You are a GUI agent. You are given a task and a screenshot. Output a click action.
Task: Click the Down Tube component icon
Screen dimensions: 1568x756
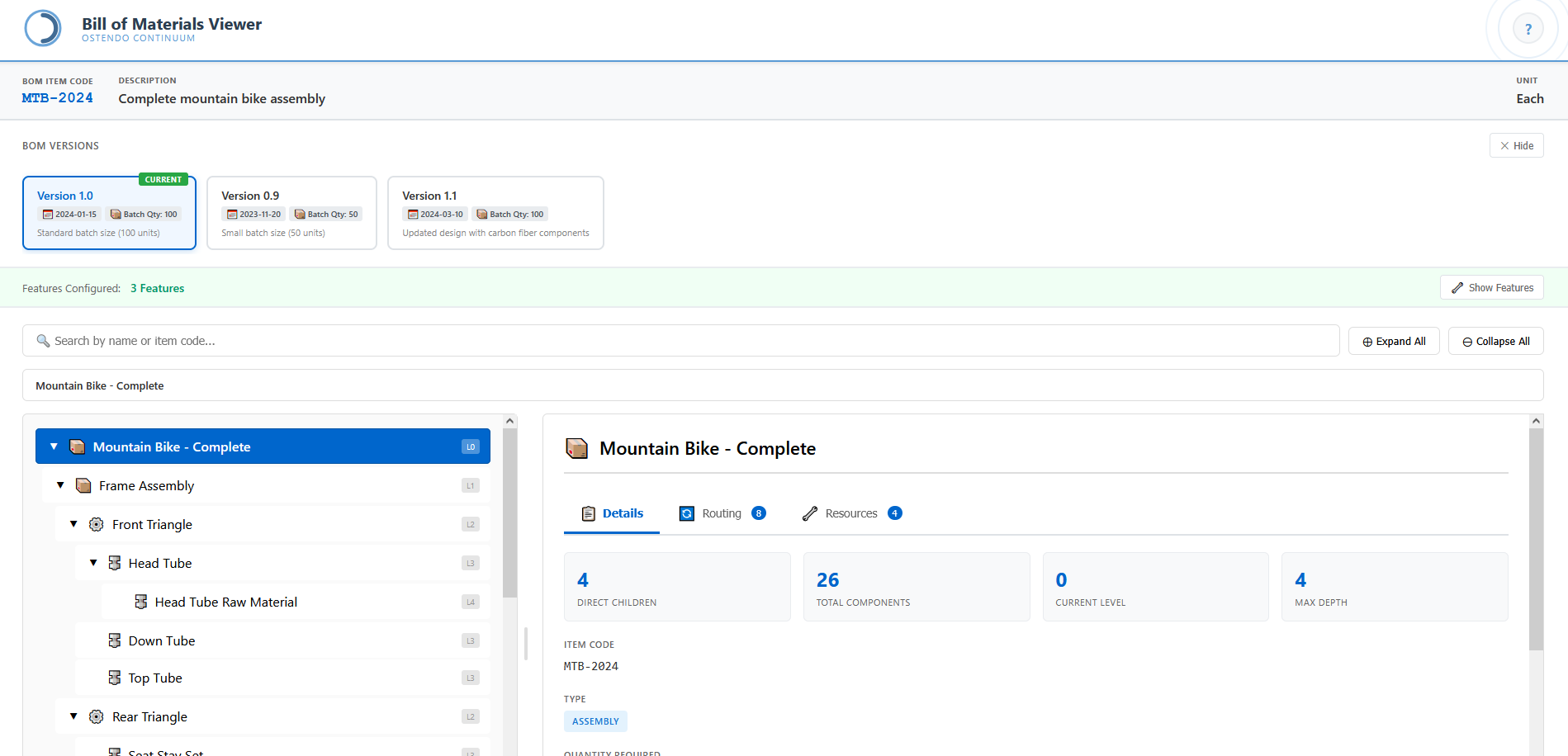pyautogui.click(x=115, y=641)
